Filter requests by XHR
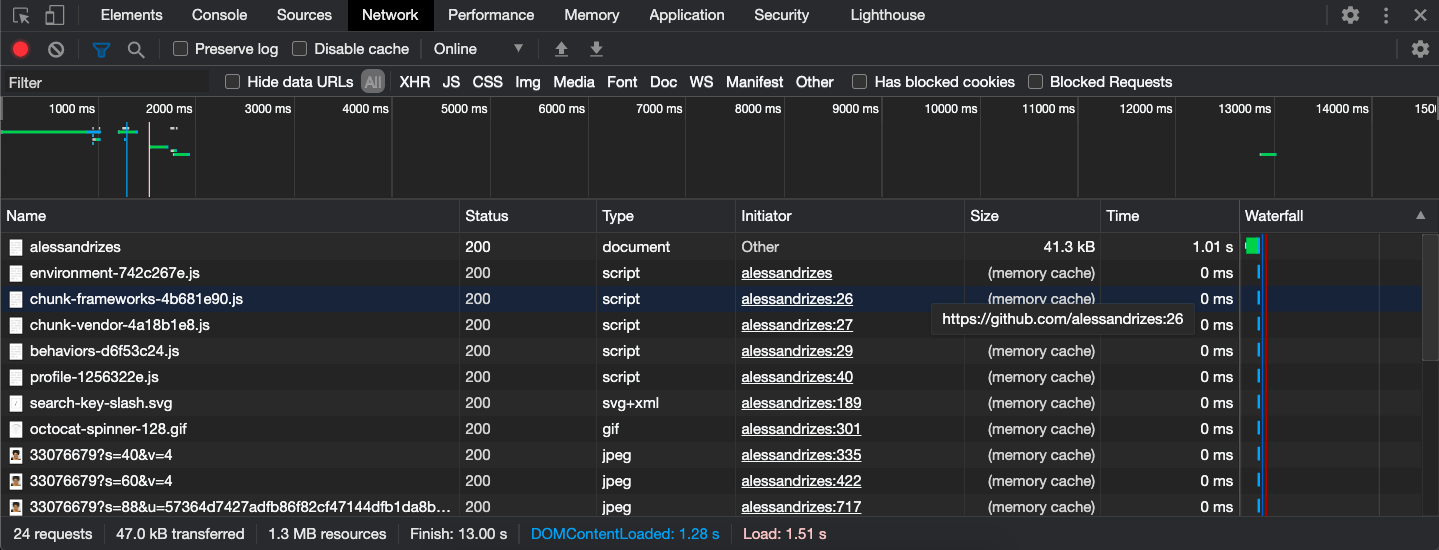The image size is (1439, 550). pos(415,82)
